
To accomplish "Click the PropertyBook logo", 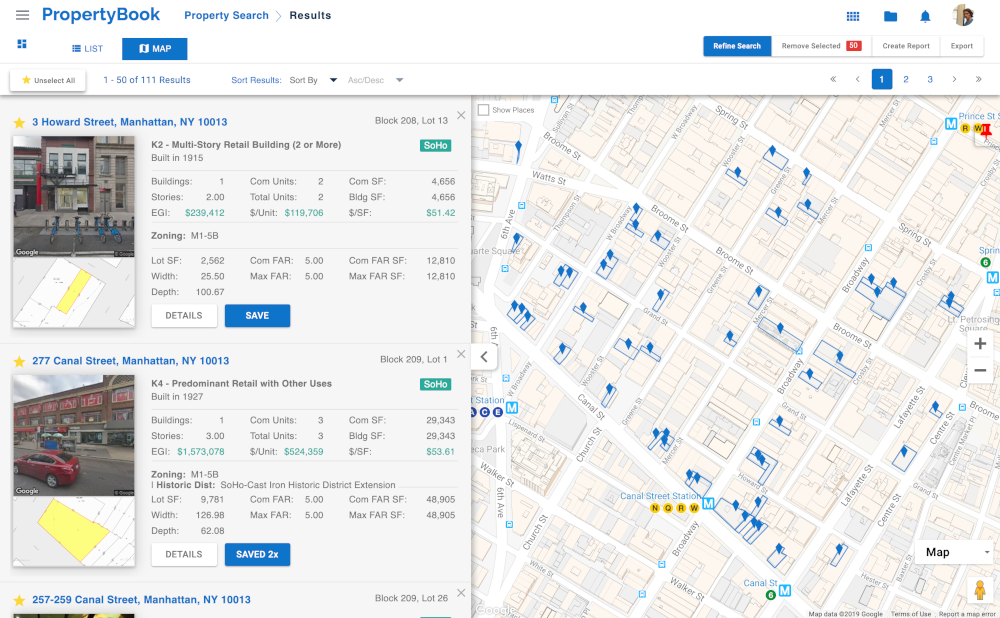I will coord(101,15).
